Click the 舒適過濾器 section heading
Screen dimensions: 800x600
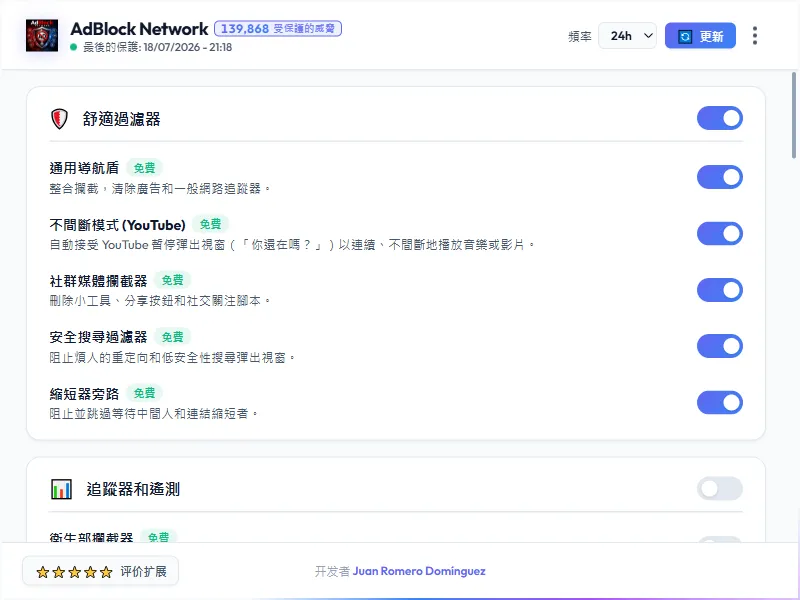[x=121, y=119]
